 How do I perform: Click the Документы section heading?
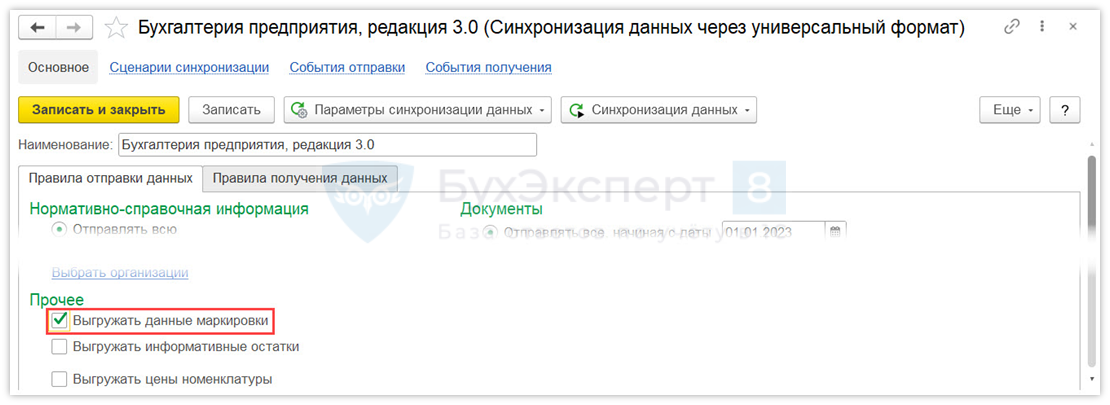pyautogui.click(x=501, y=208)
